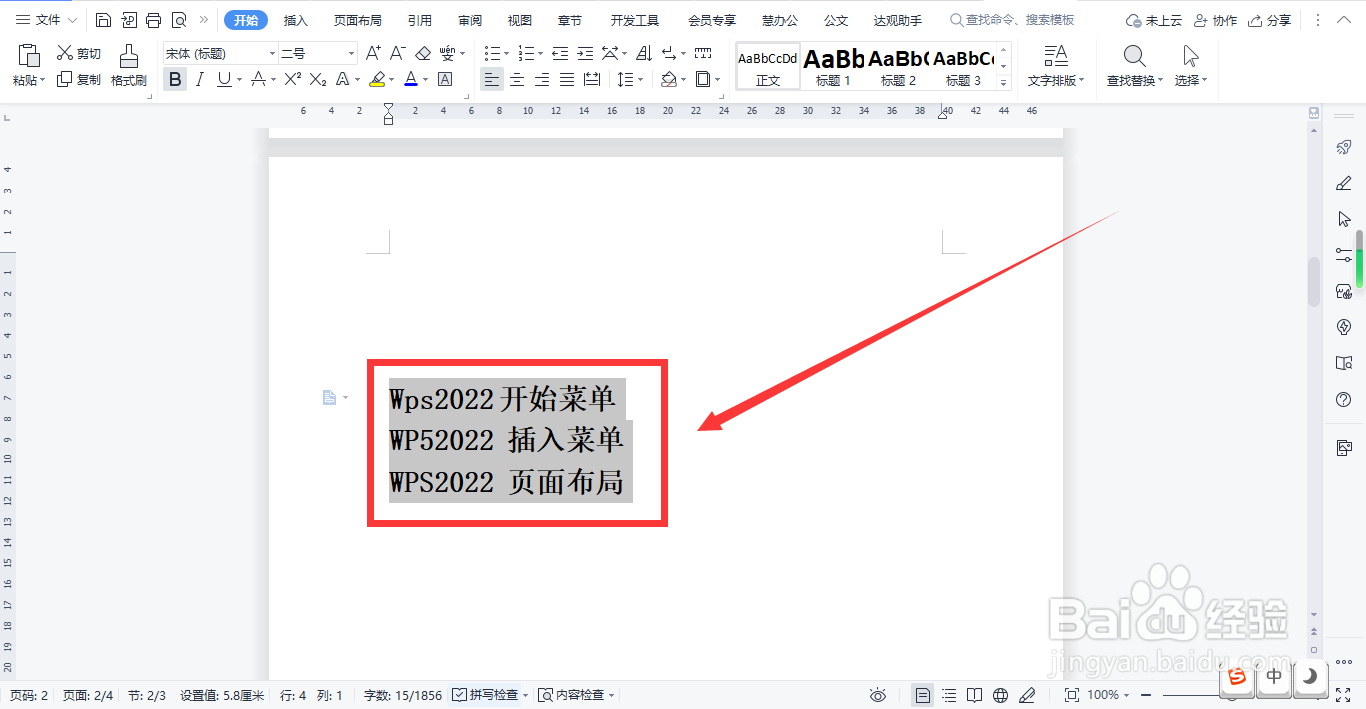
Task: Apply subscript formatting
Action: tap(317, 79)
